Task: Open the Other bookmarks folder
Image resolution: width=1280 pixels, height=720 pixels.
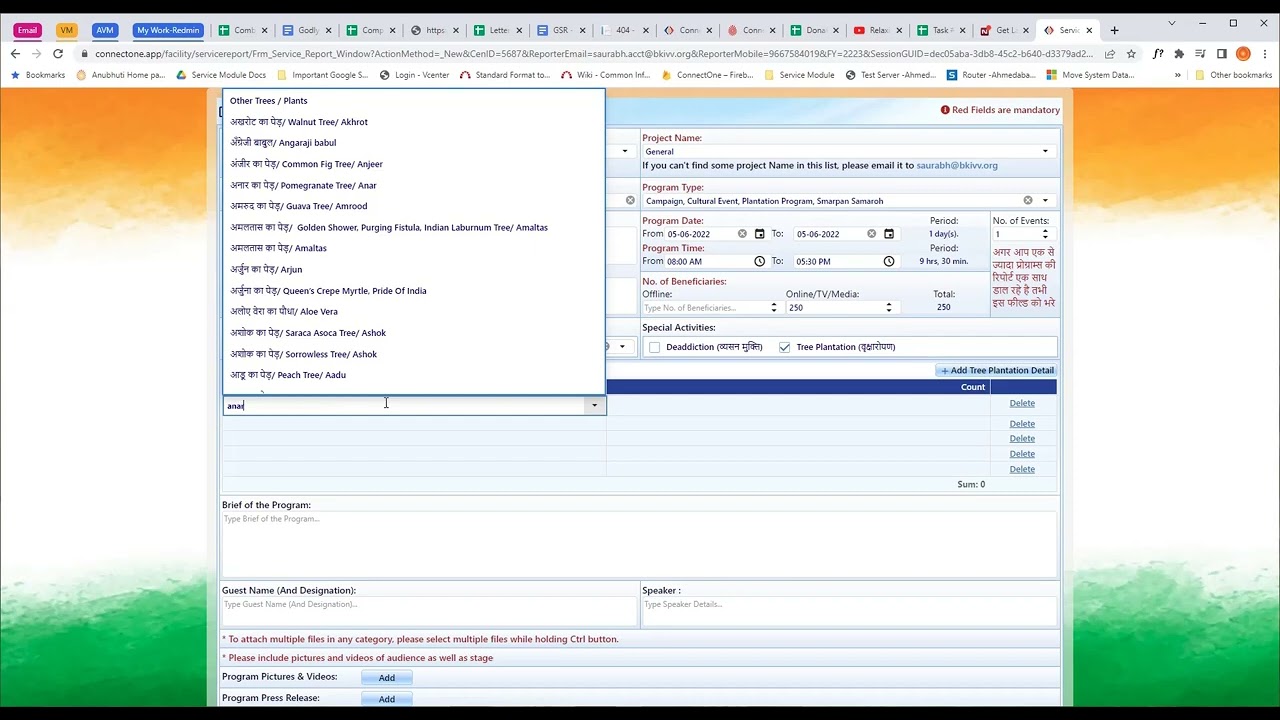Action: (x=1232, y=75)
